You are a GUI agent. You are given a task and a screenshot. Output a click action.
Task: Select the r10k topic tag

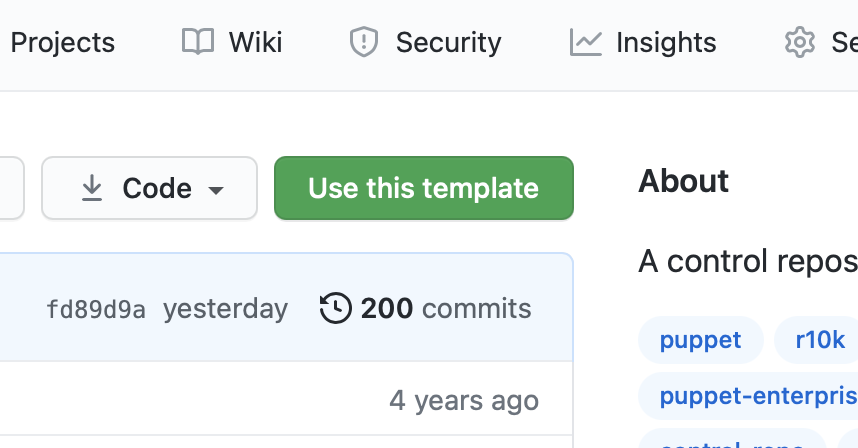[x=820, y=339]
